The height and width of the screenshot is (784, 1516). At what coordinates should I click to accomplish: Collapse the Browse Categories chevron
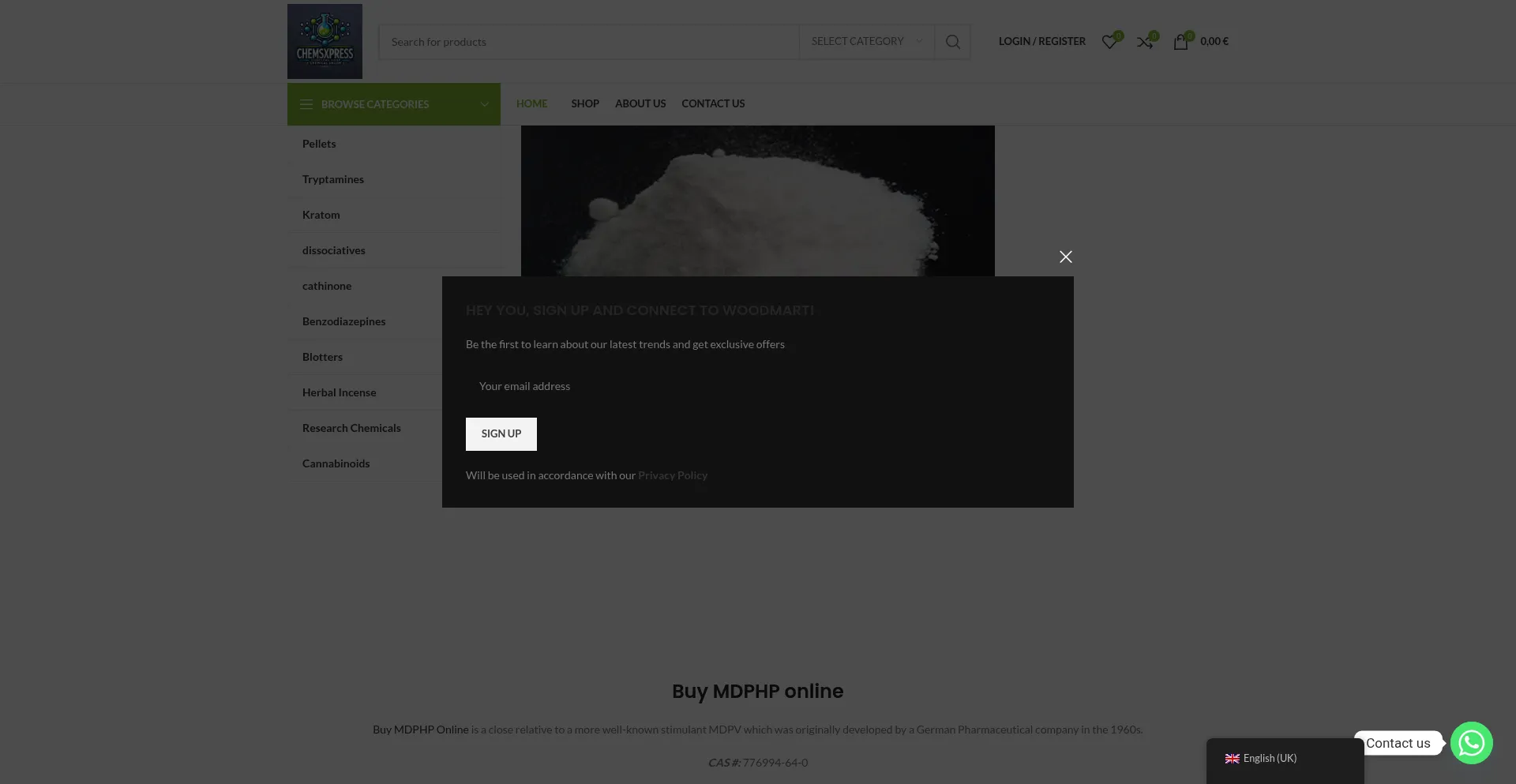[x=484, y=104]
